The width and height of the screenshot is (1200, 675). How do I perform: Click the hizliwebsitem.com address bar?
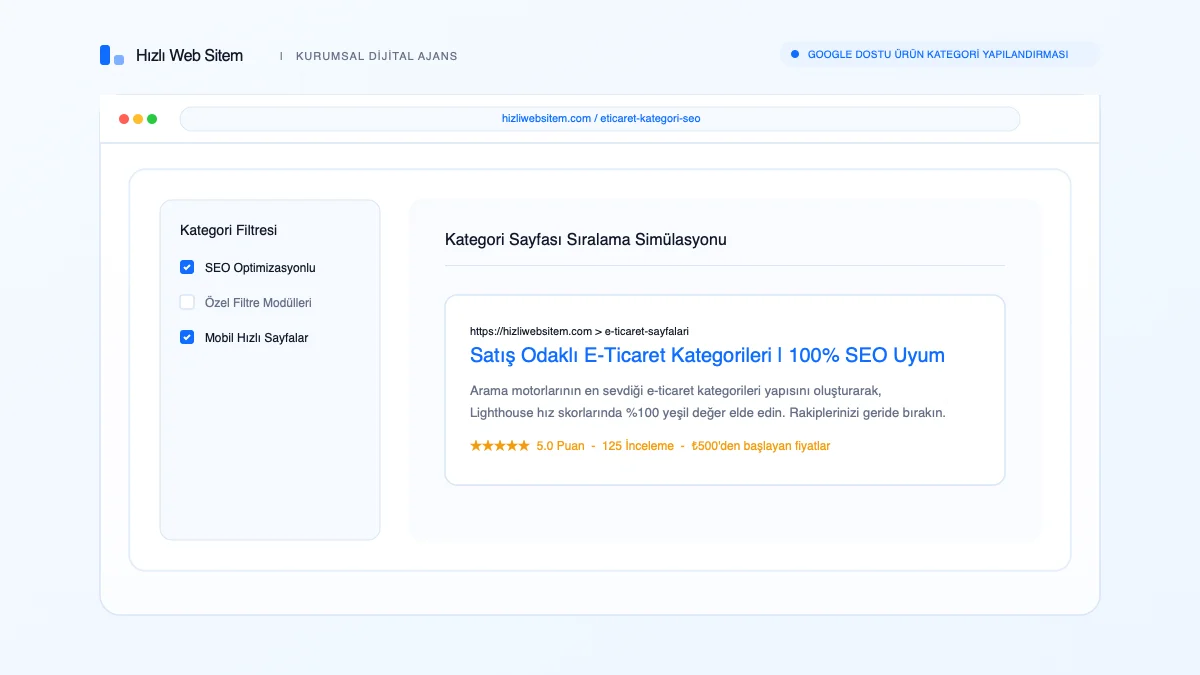(600, 119)
